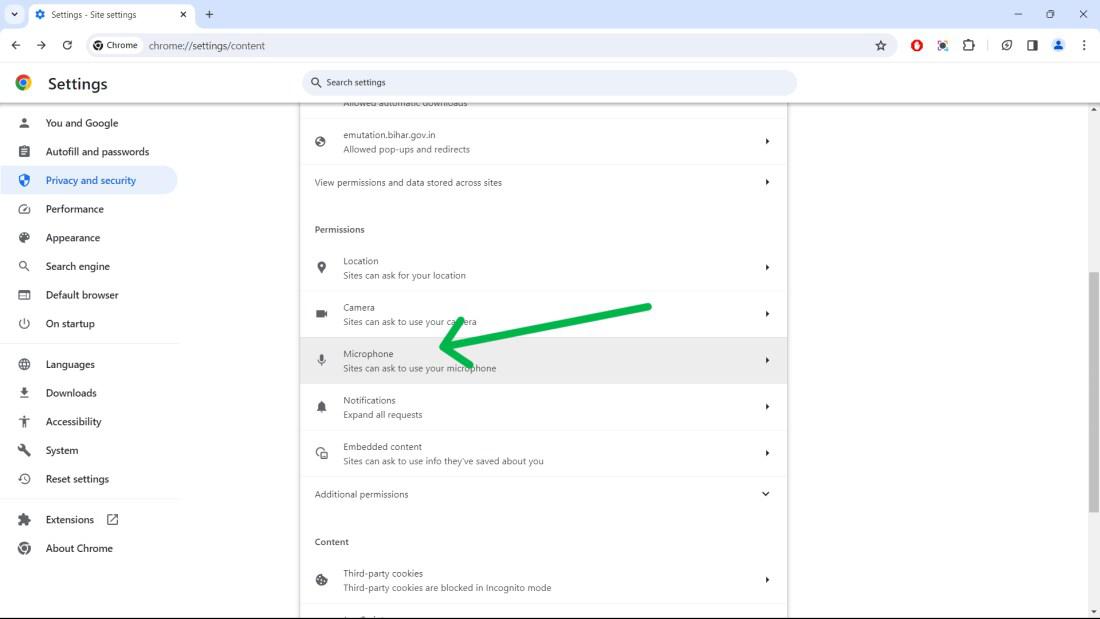Click the Chrome logo beside Settings
Image resolution: width=1100 pixels, height=619 pixels.
click(23, 83)
